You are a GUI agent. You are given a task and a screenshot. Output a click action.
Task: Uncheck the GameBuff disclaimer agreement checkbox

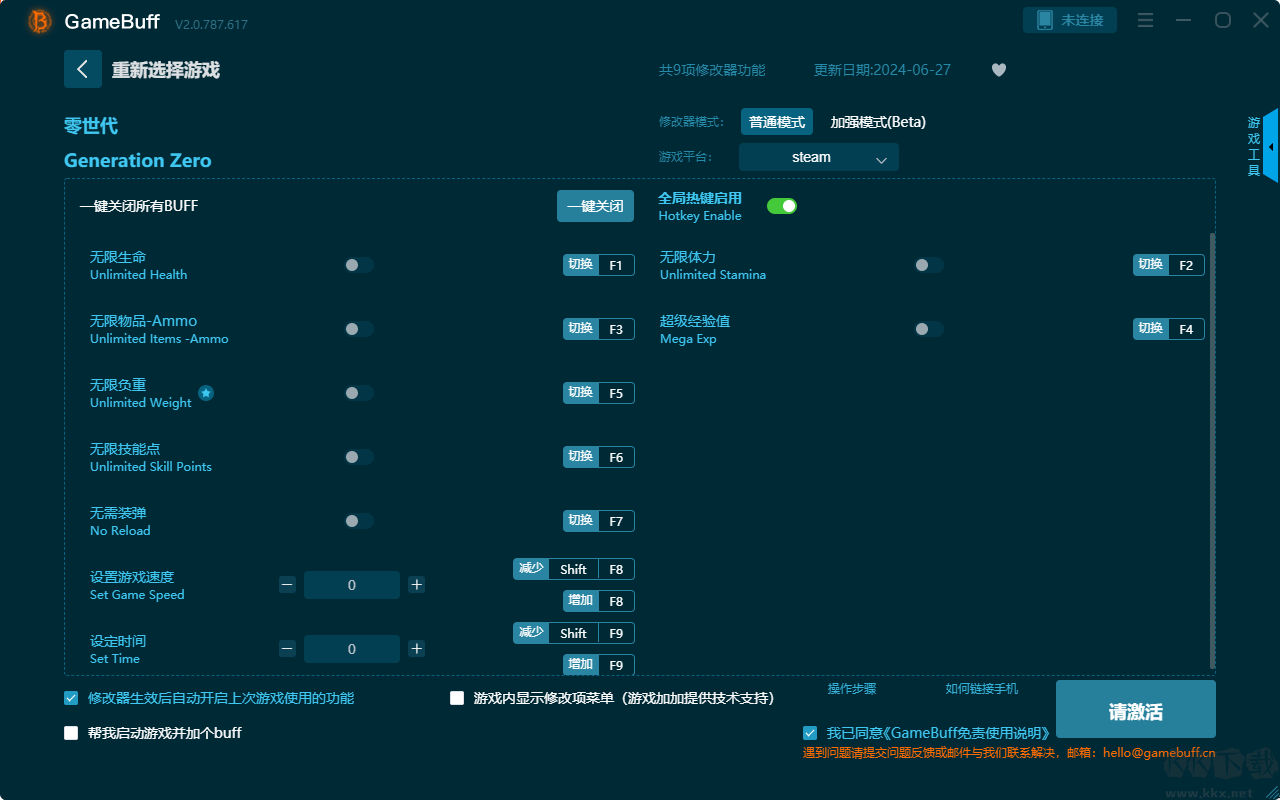pyautogui.click(x=810, y=733)
